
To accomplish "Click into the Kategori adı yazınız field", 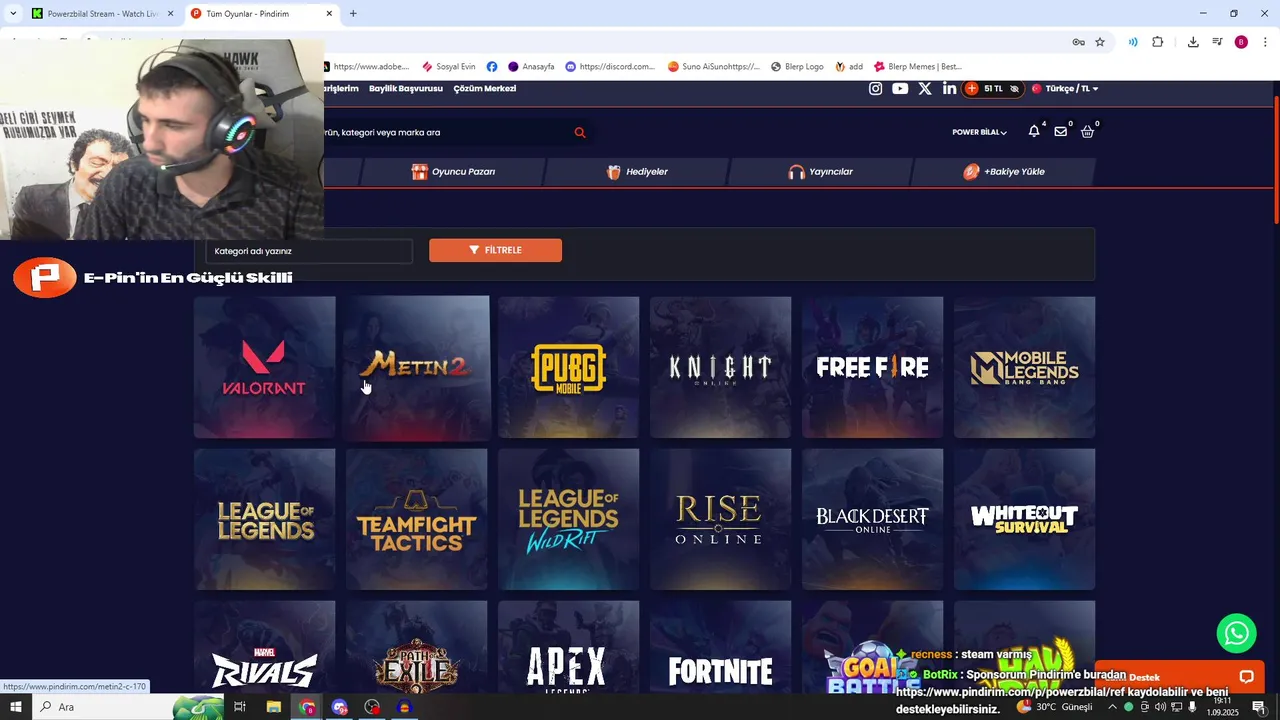I will tap(309, 251).
